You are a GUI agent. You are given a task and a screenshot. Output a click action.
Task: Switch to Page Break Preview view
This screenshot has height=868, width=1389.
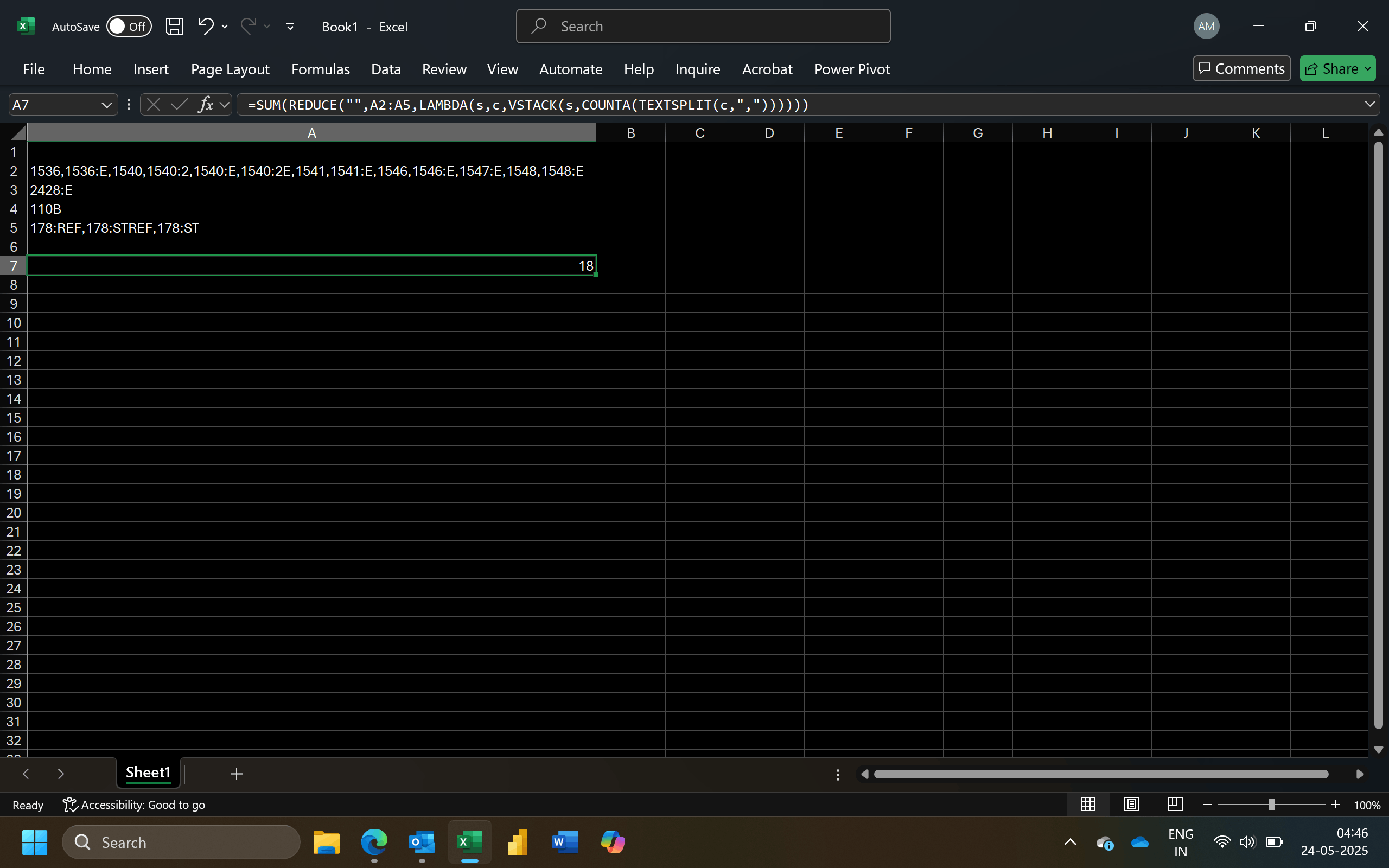[1174, 805]
